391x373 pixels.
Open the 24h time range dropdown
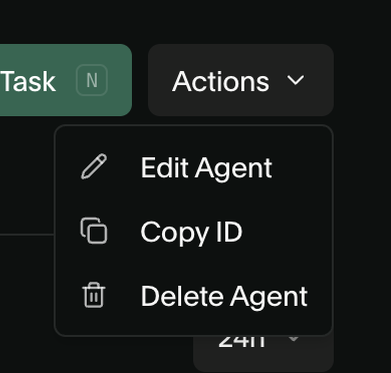point(263,353)
